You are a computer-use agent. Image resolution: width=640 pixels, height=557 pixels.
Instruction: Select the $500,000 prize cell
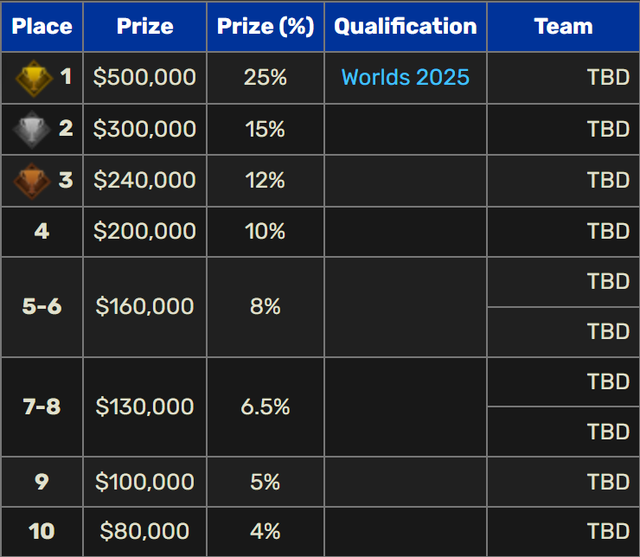tap(145, 77)
